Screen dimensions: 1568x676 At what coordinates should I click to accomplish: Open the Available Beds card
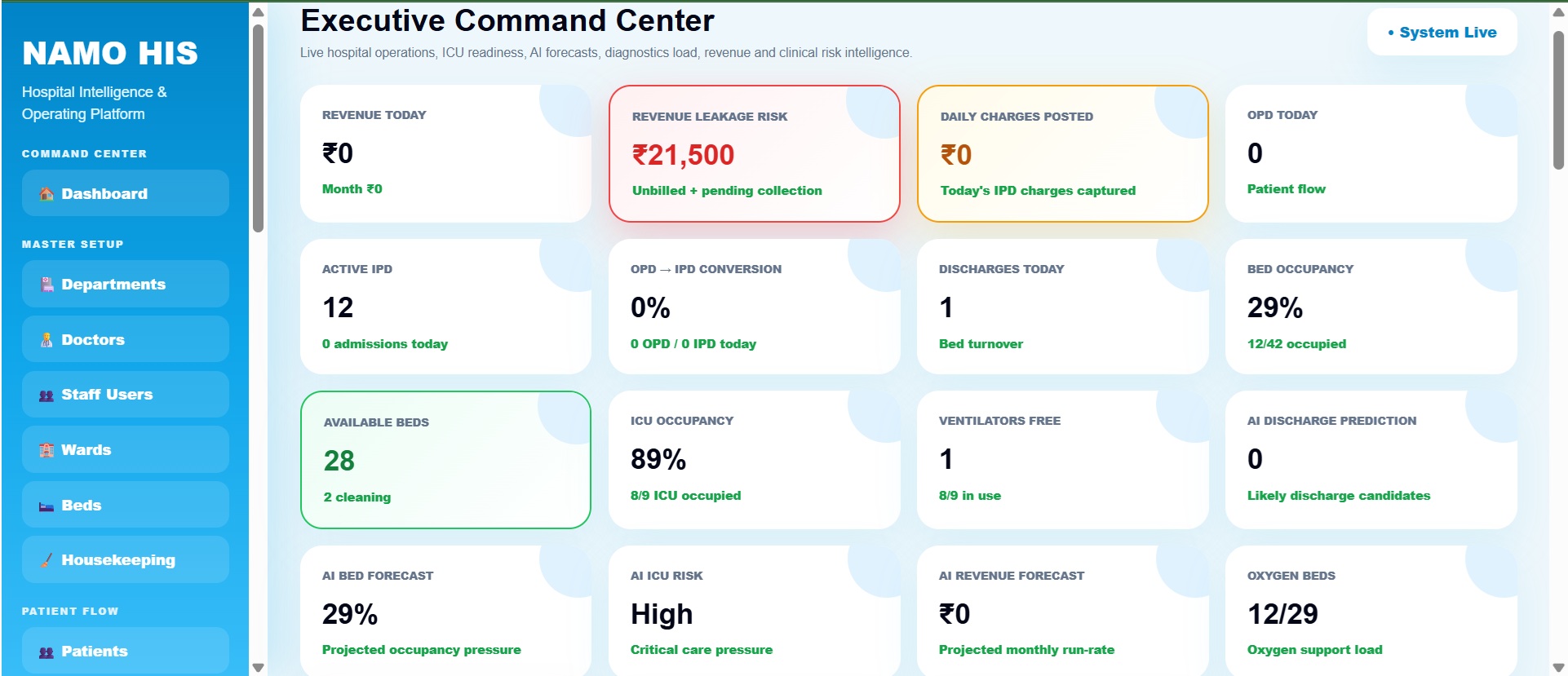(x=445, y=460)
